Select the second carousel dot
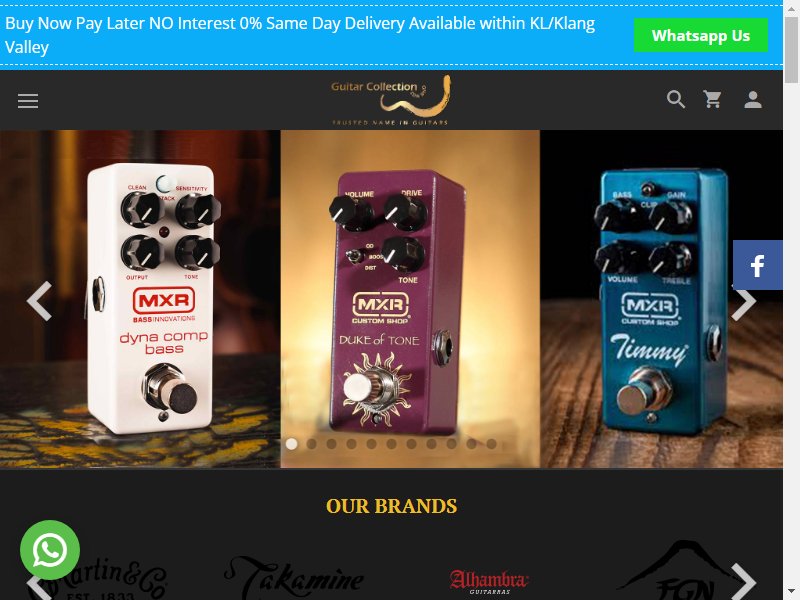800x600 pixels. point(311,444)
